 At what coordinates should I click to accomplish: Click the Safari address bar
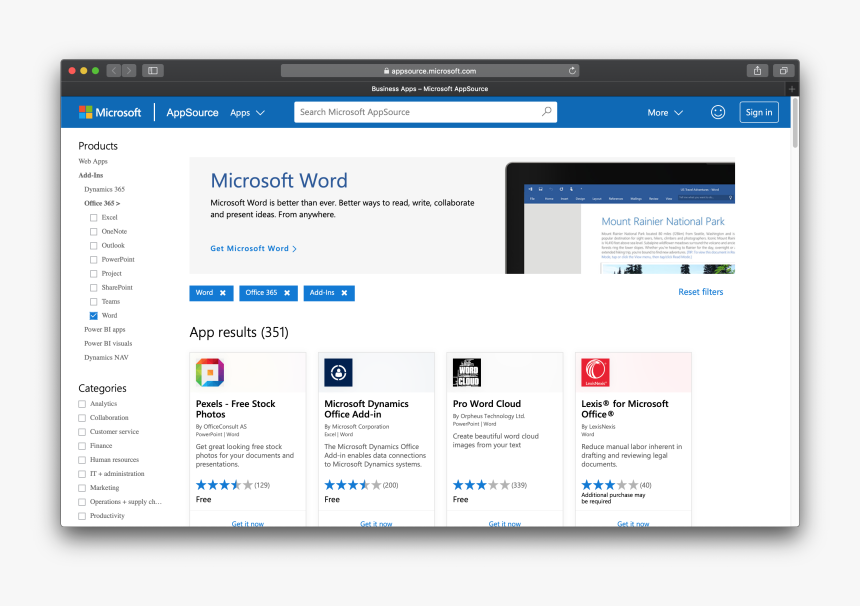pyautogui.click(x=430, y=71)
